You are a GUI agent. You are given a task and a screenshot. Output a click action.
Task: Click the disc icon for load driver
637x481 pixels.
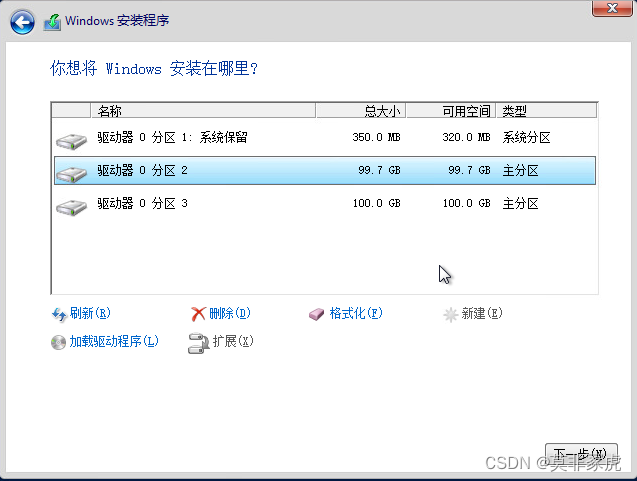pos(58,342)
